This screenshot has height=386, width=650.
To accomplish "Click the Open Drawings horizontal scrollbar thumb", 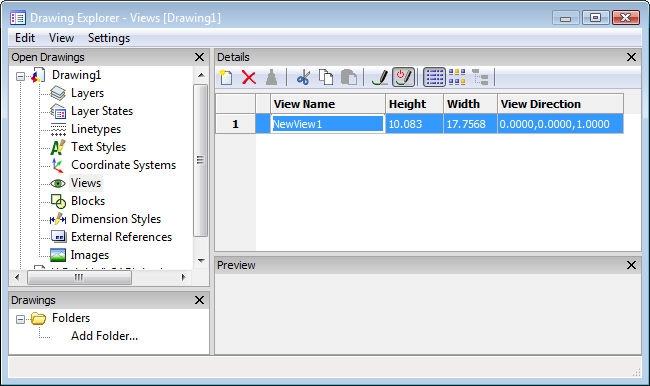I will 79,277.
